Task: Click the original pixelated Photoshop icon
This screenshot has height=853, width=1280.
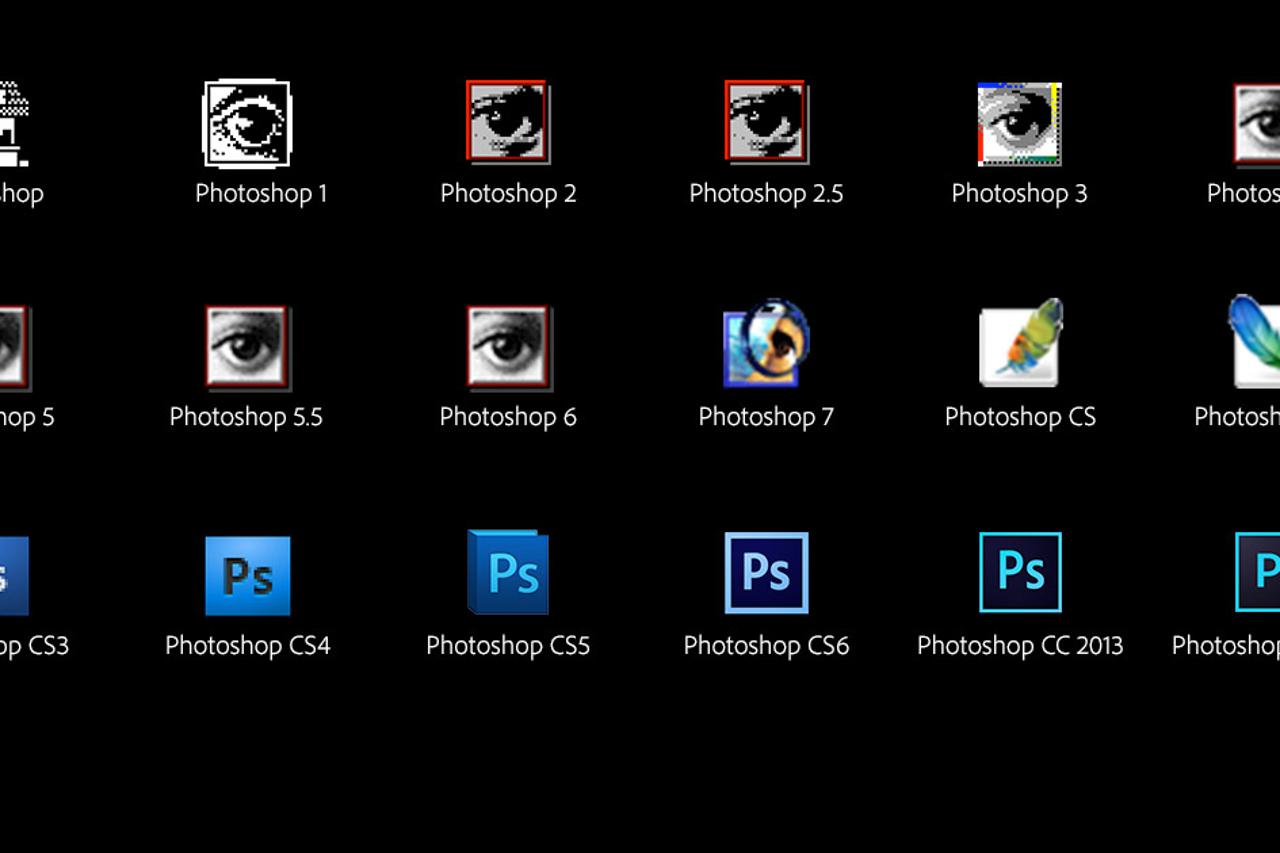Action: tap(12, 120)
